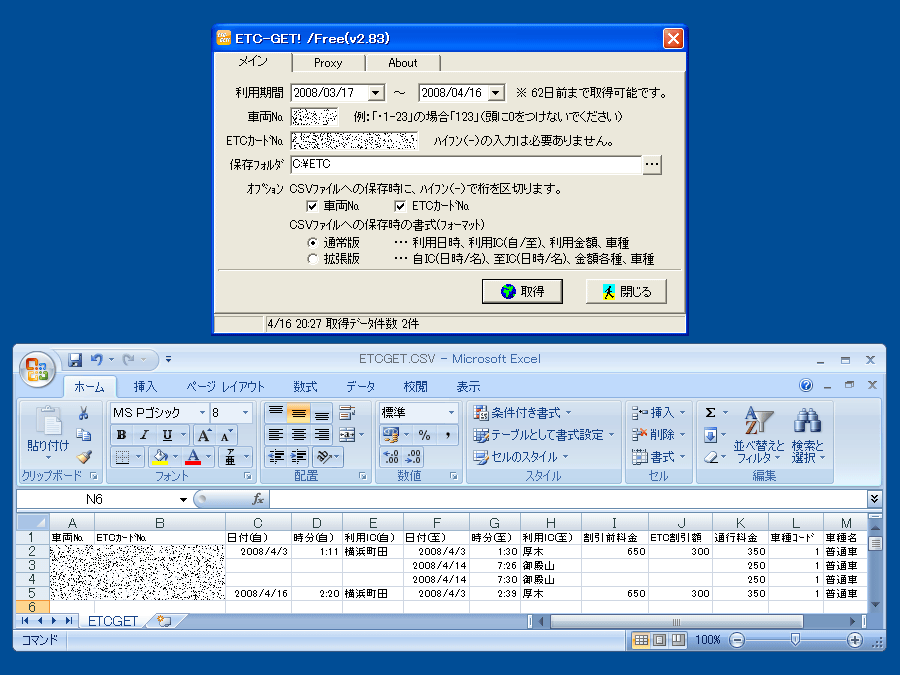This screenshot has height=675, width=900.
Task: Align text to the left
Action: click(x=276, y=435)
